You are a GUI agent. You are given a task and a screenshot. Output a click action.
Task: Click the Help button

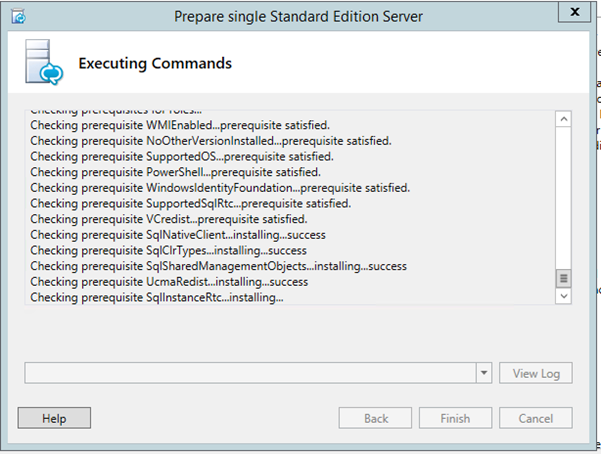(54, 418)
